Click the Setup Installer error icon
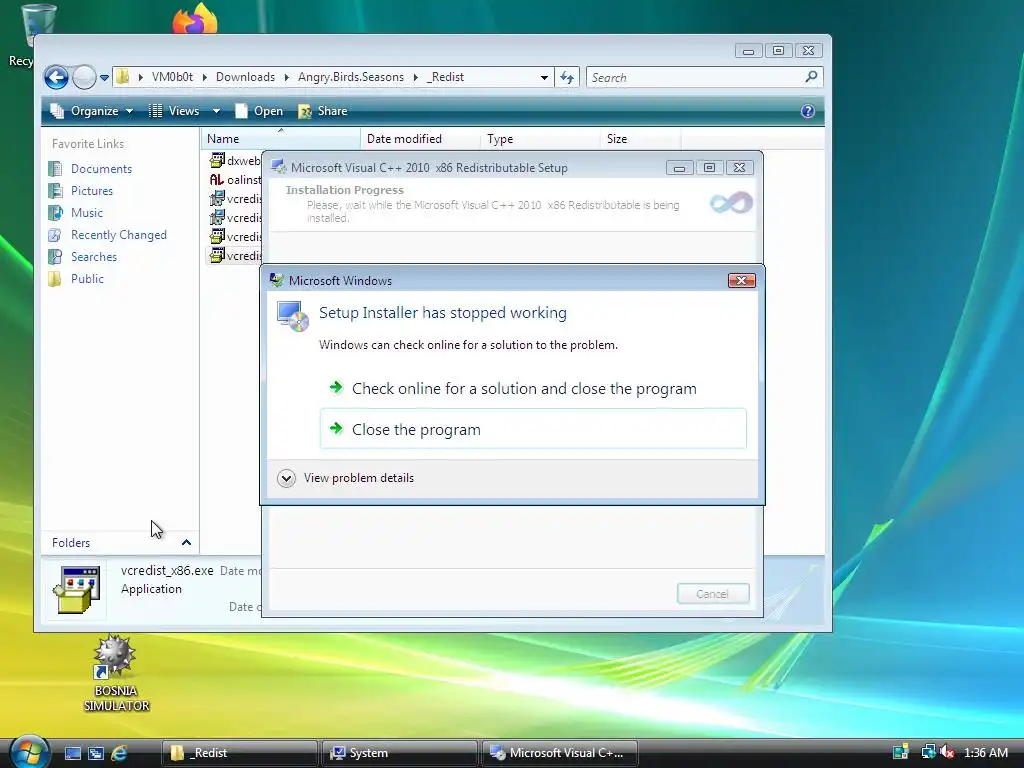Image resolution: width=1024 pixels, height=768 pixels. pyautogui.click(x=293, y=315)
